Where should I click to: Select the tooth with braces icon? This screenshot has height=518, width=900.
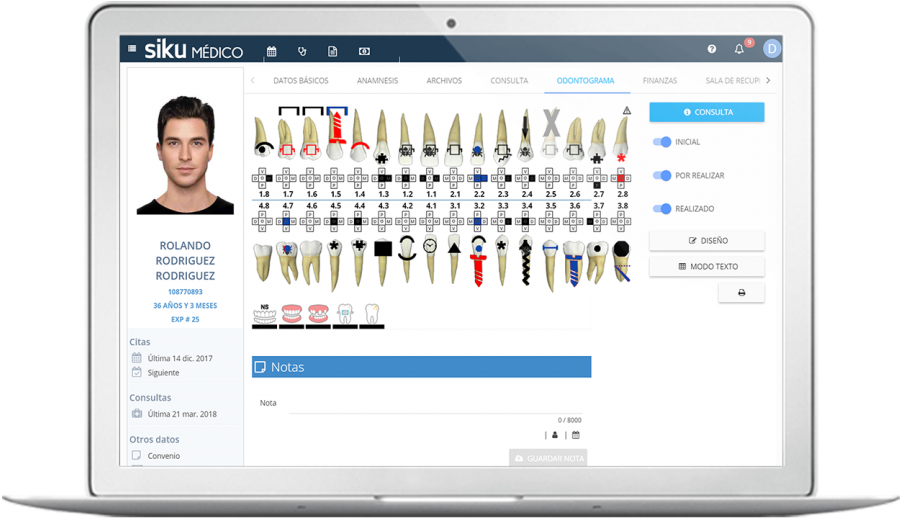(x=345, y=315)
